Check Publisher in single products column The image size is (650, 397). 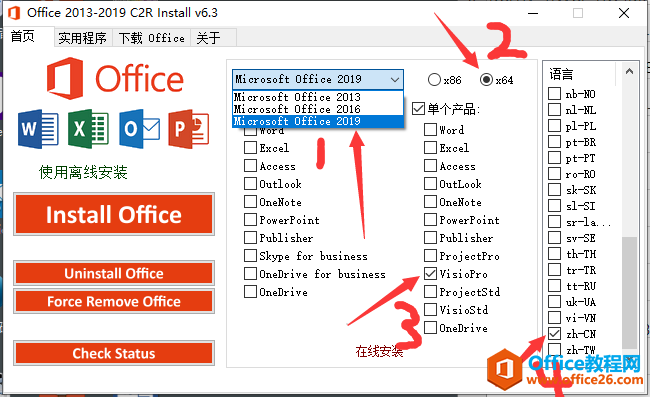pyautogui.click(x=430, y=238)
